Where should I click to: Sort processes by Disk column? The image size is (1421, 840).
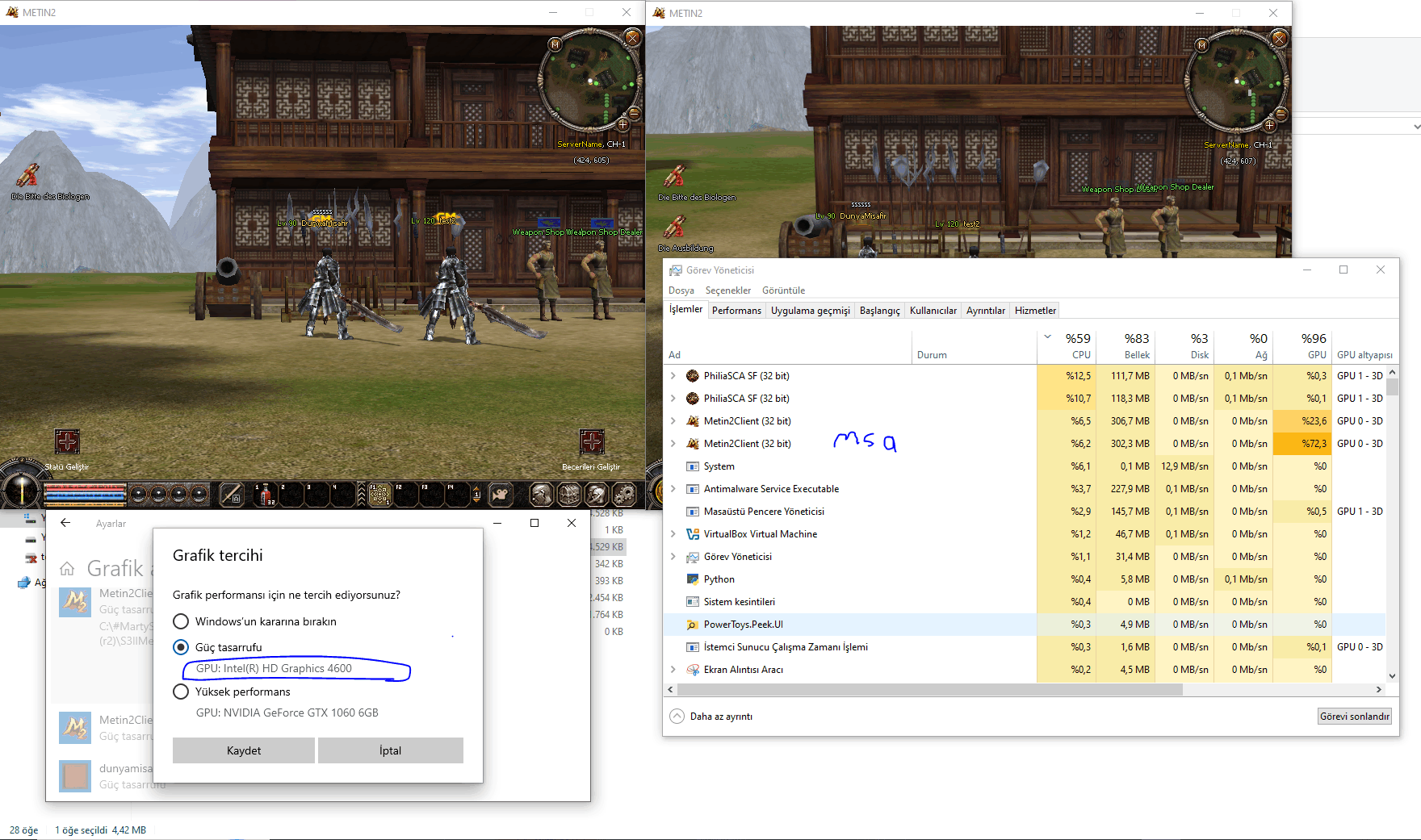[x=1184, y=345]
